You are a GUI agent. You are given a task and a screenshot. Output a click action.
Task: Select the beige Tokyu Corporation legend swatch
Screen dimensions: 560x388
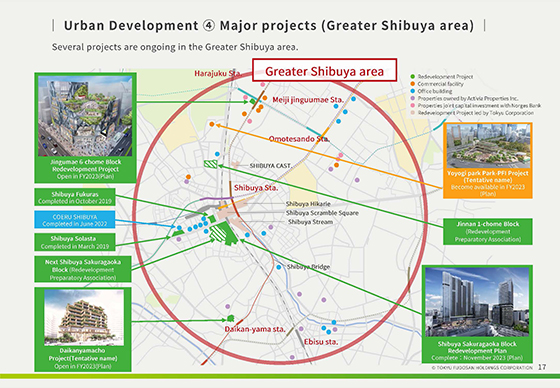coord(413,113)
